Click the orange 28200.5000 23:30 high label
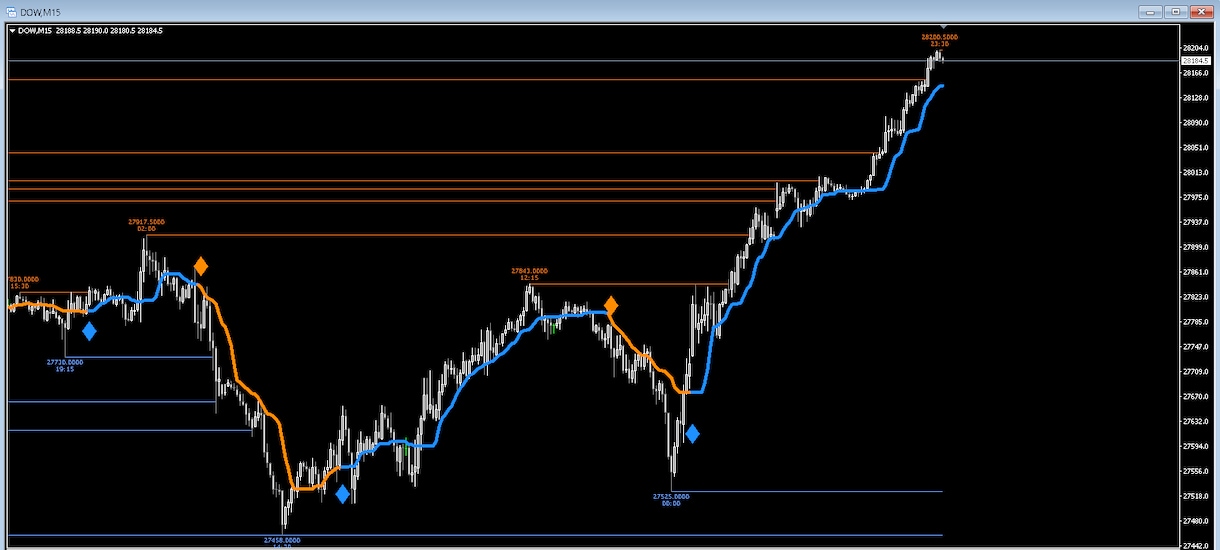This screenshot has width=1220, height=550. coord(940,40)
